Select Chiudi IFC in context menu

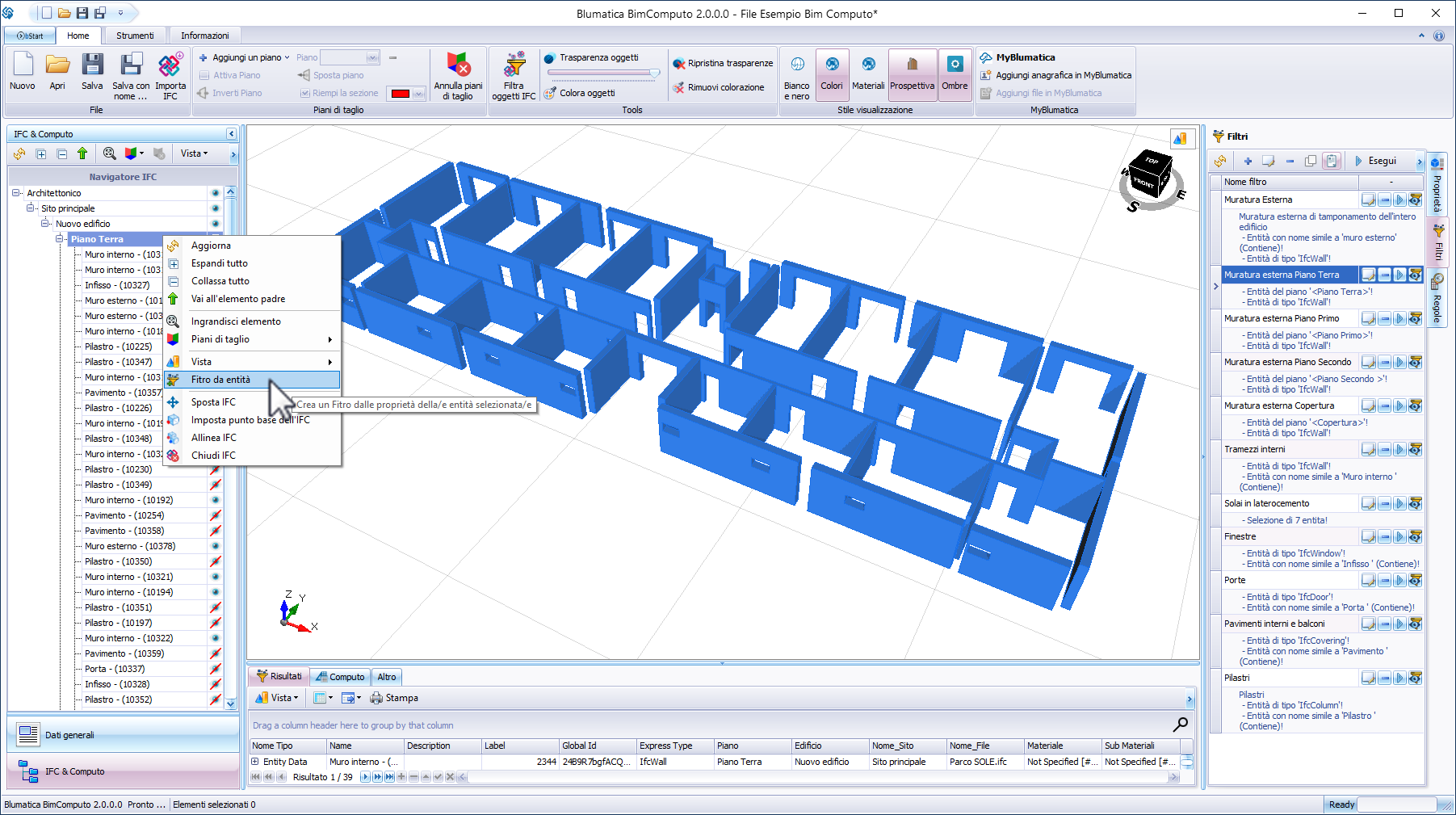[252, 456]
